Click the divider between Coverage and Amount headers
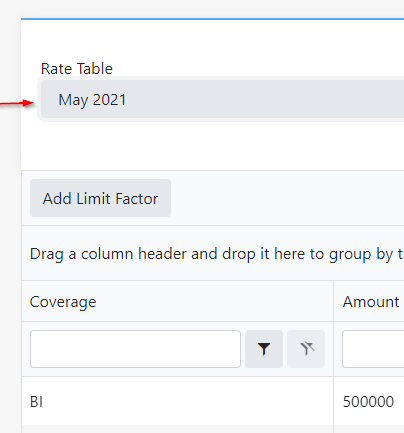This screenshot has height=433, width=404. click(333, 301)
